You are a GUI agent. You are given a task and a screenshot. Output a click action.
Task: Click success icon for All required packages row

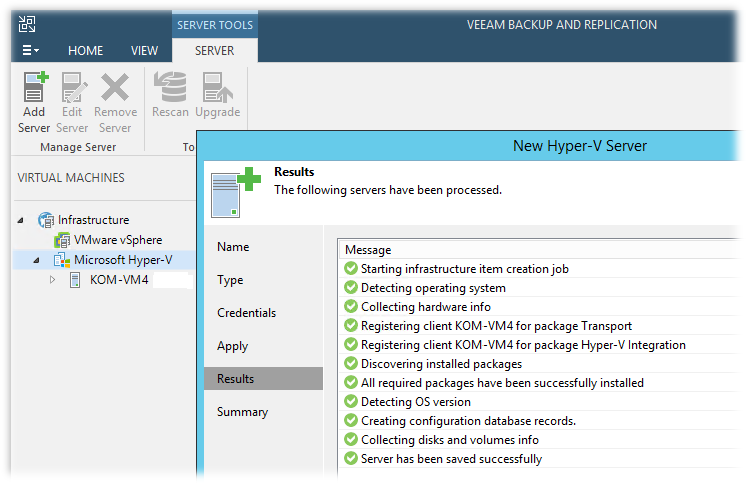tap(351, 383)
